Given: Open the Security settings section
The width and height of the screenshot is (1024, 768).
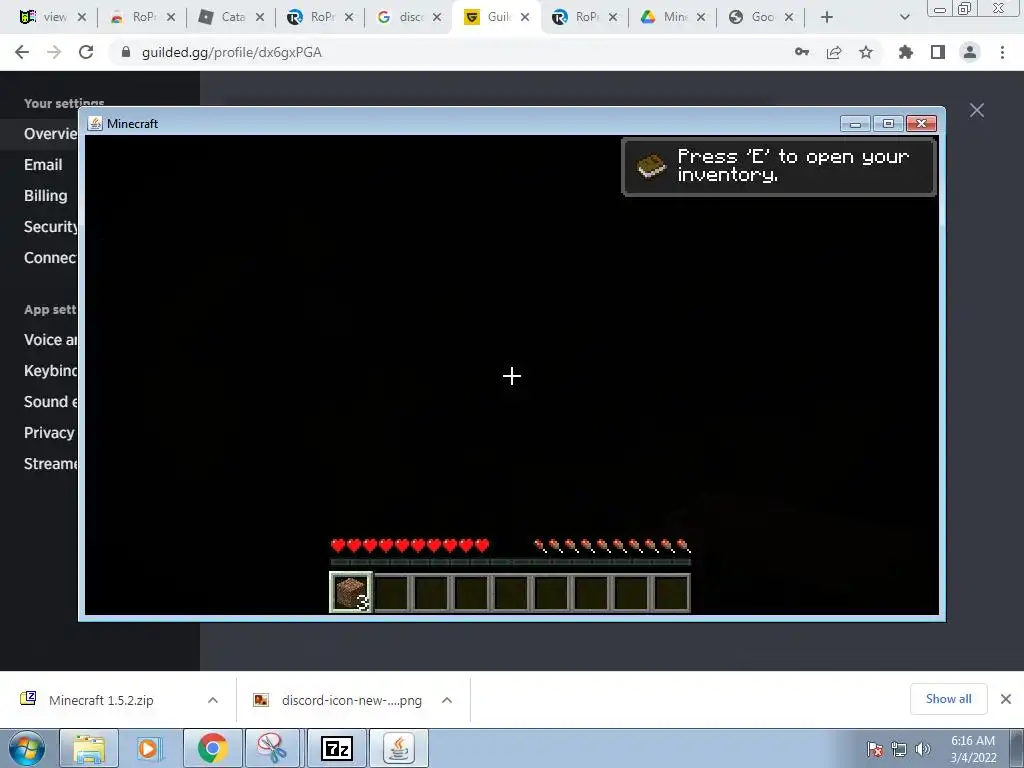Looking at the screenshot, I should point(51,227).
